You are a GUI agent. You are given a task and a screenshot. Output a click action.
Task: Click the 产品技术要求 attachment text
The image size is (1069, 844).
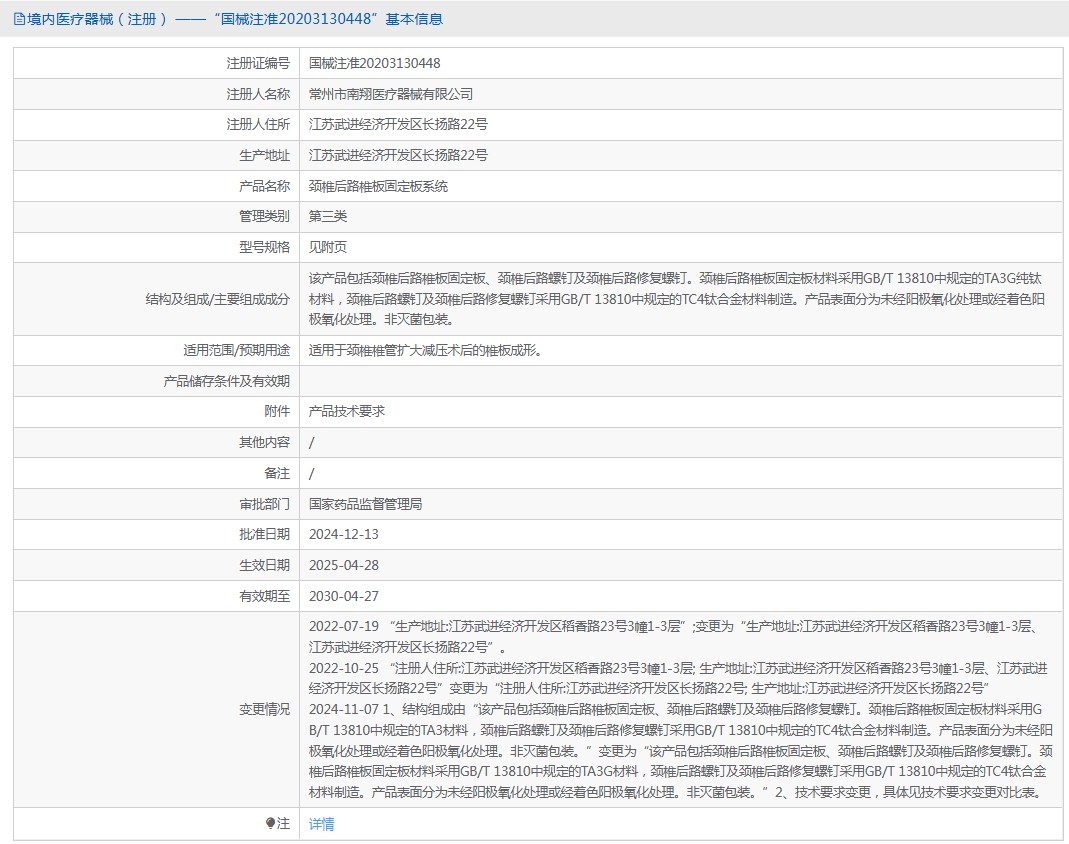(347, 411)
